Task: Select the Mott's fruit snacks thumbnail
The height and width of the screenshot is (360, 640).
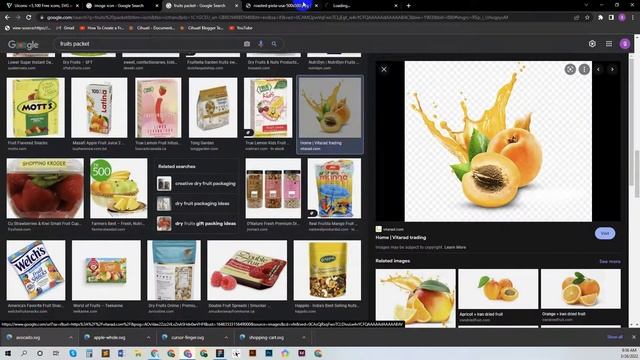Action: (36, 108)
